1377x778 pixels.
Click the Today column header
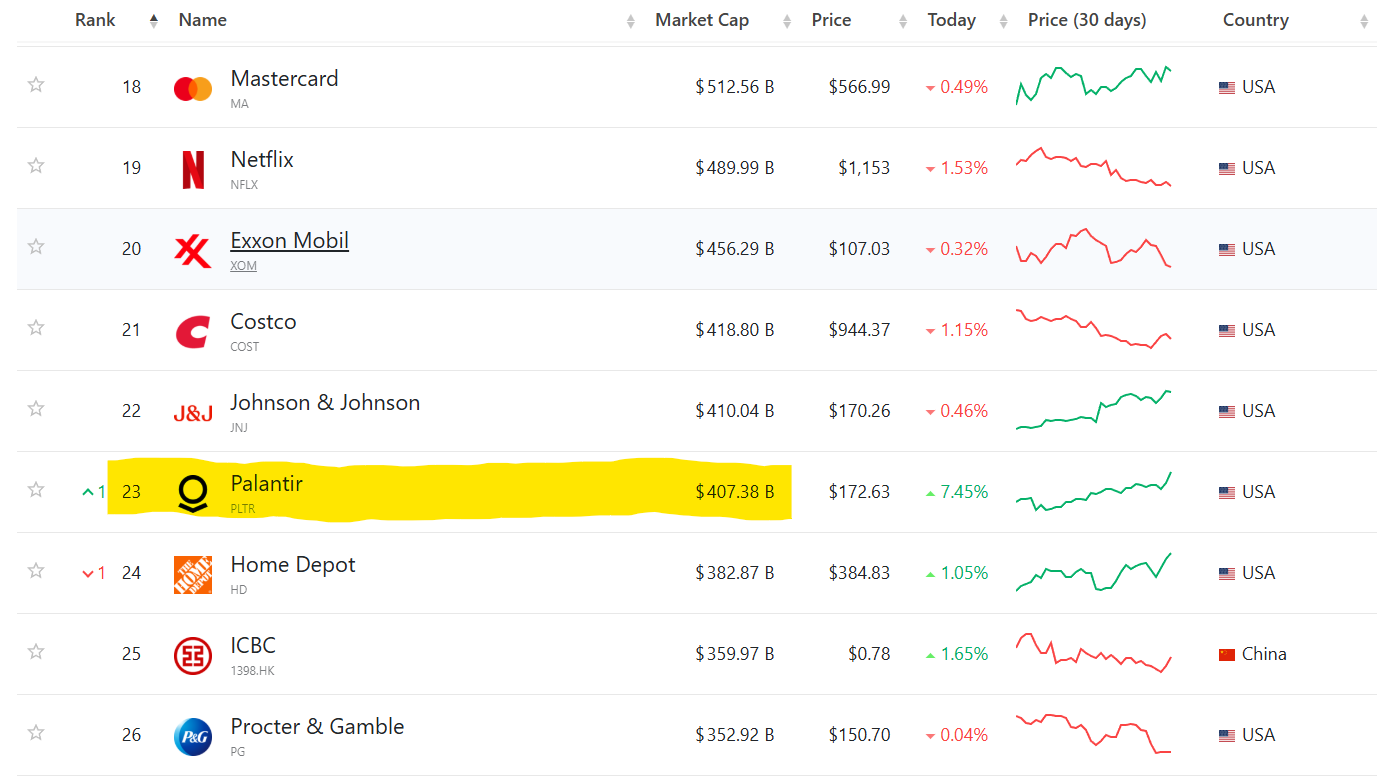pyautogui.click(x=952, y=20)
